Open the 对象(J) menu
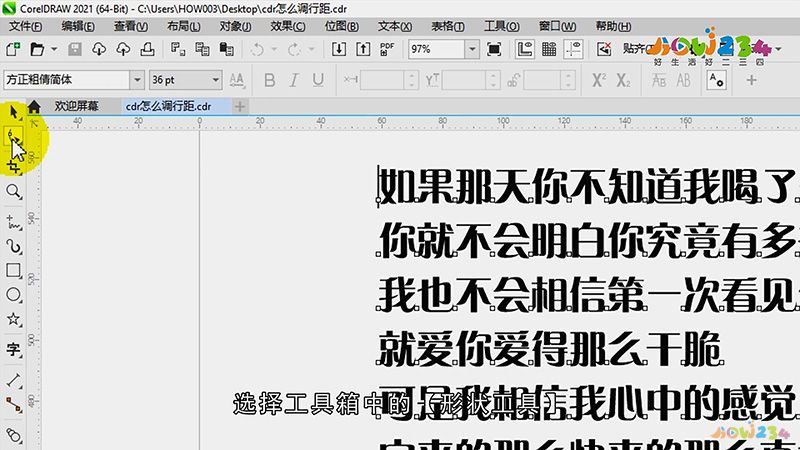800x450 pixels. [235, 26]
